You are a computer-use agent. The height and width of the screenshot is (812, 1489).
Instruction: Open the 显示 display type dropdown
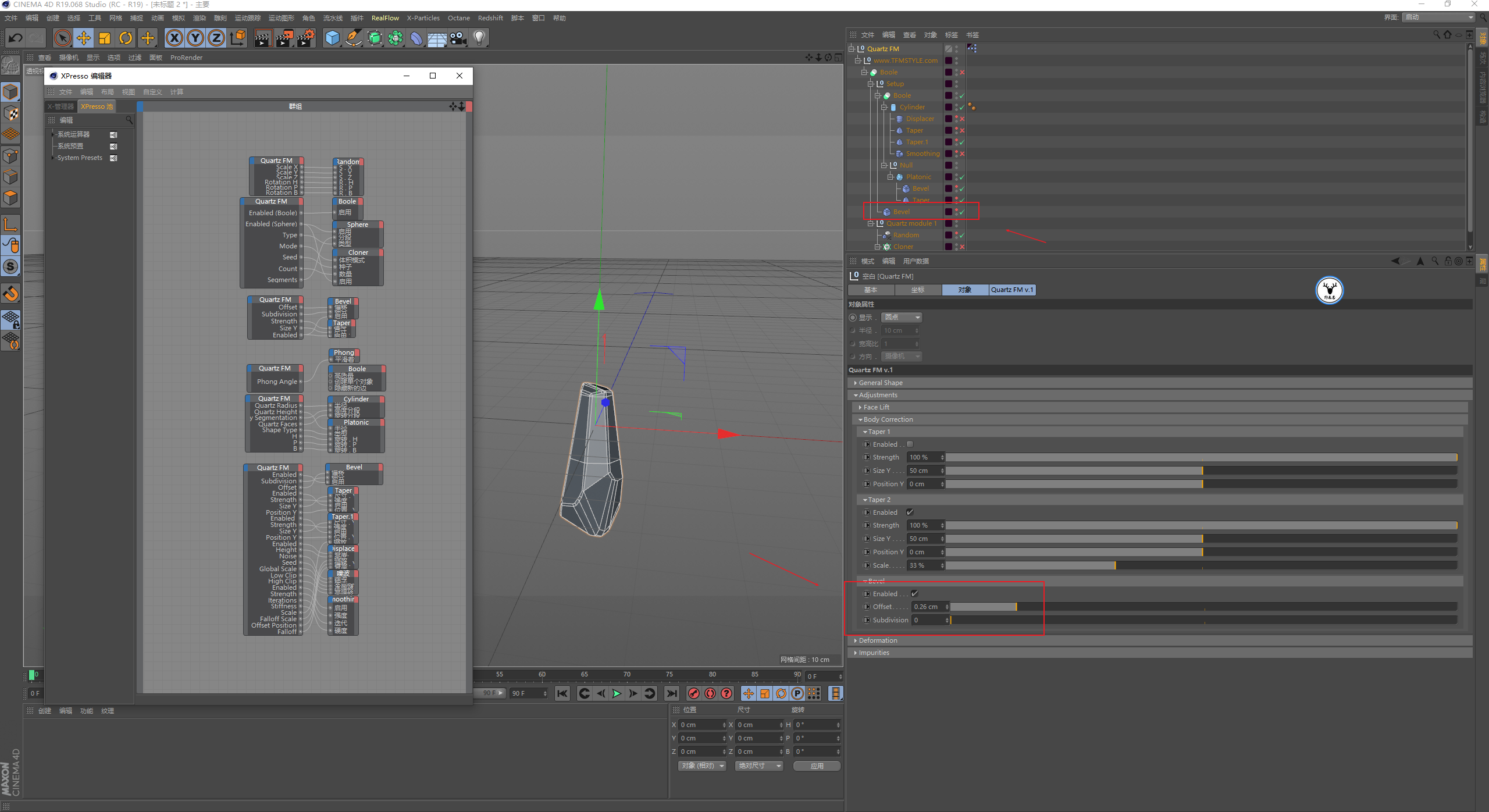click(902, 318)
